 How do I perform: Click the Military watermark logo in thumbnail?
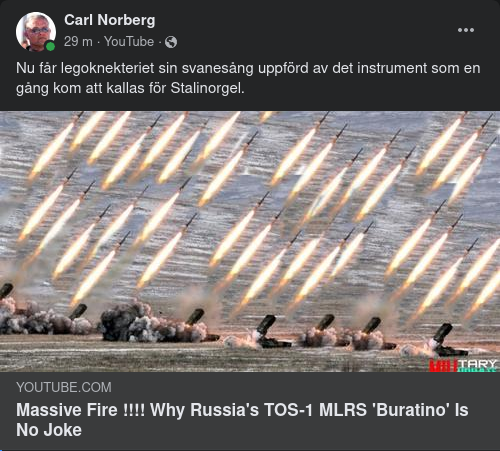coord(463,365)
